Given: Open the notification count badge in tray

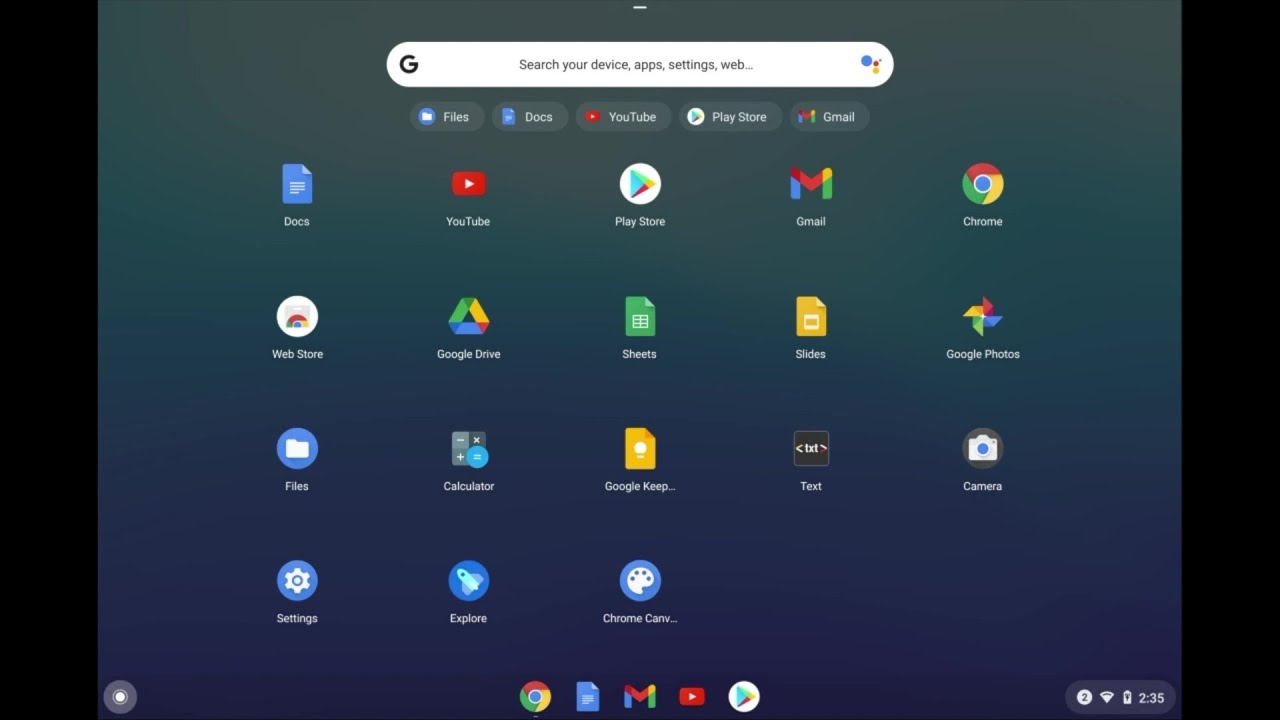Looking at the screenshot, I should point(1084,698).
